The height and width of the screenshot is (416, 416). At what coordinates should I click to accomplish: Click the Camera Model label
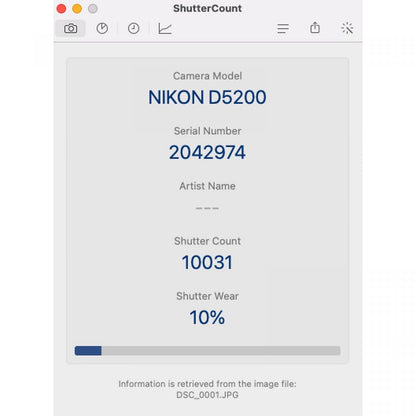tap(207, 76)
